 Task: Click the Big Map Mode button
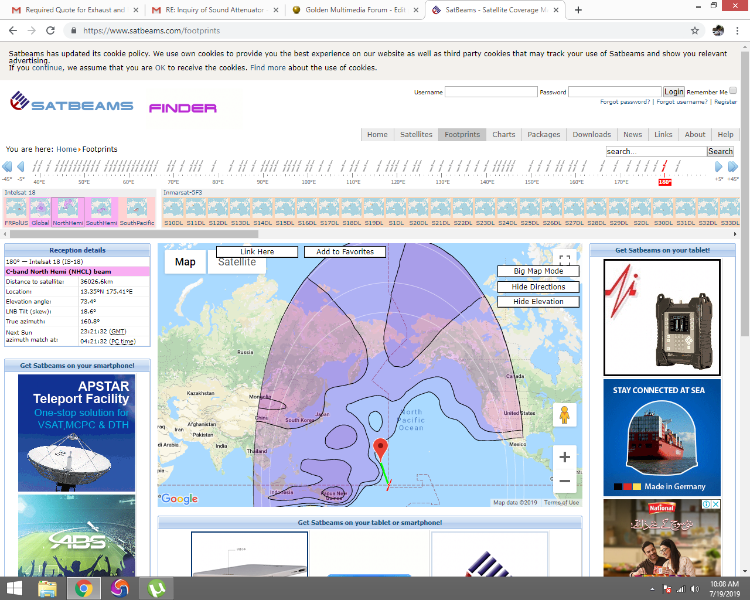[x=538, y=271]
